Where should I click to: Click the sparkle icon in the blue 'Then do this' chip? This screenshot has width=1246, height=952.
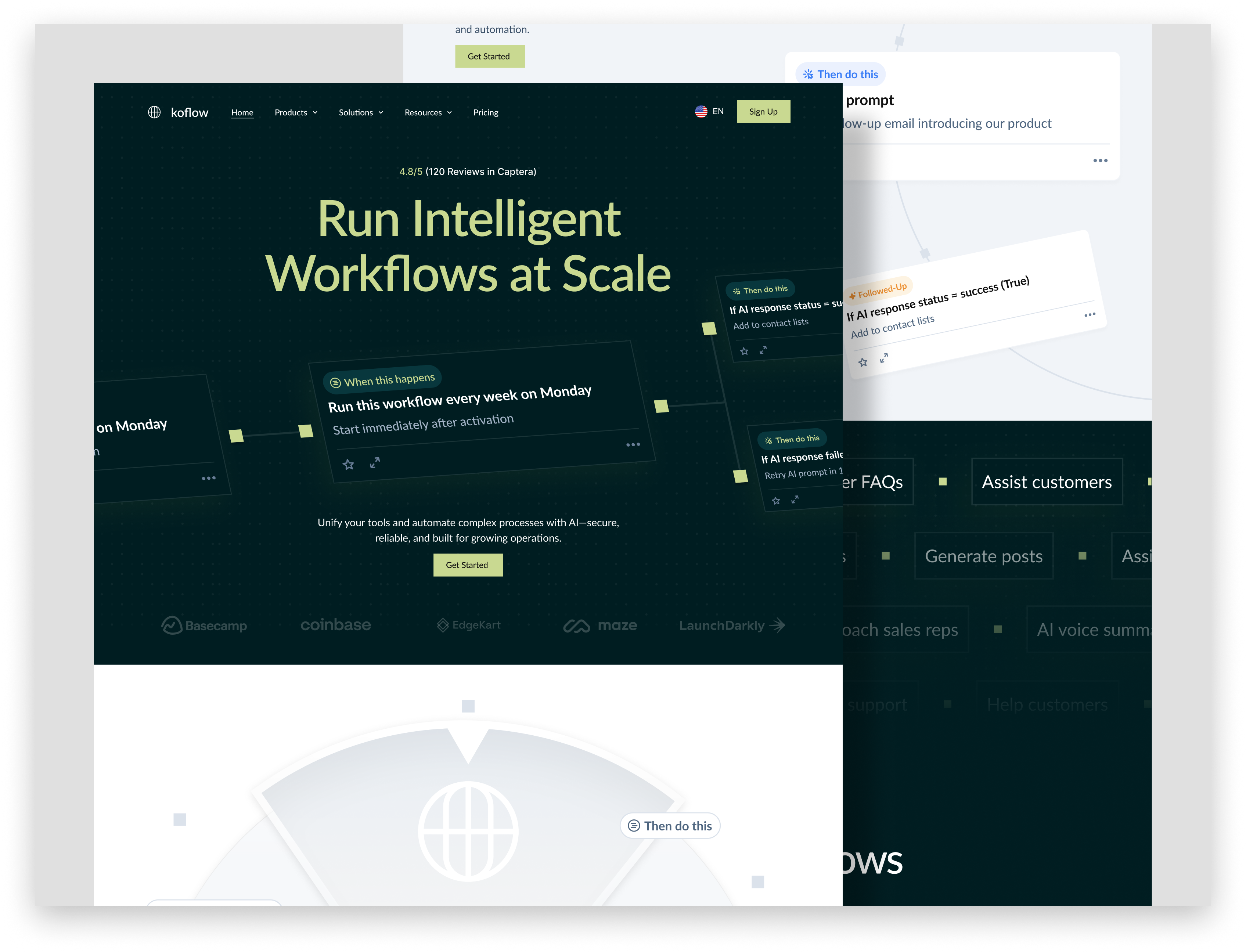(x=808, y=74)
